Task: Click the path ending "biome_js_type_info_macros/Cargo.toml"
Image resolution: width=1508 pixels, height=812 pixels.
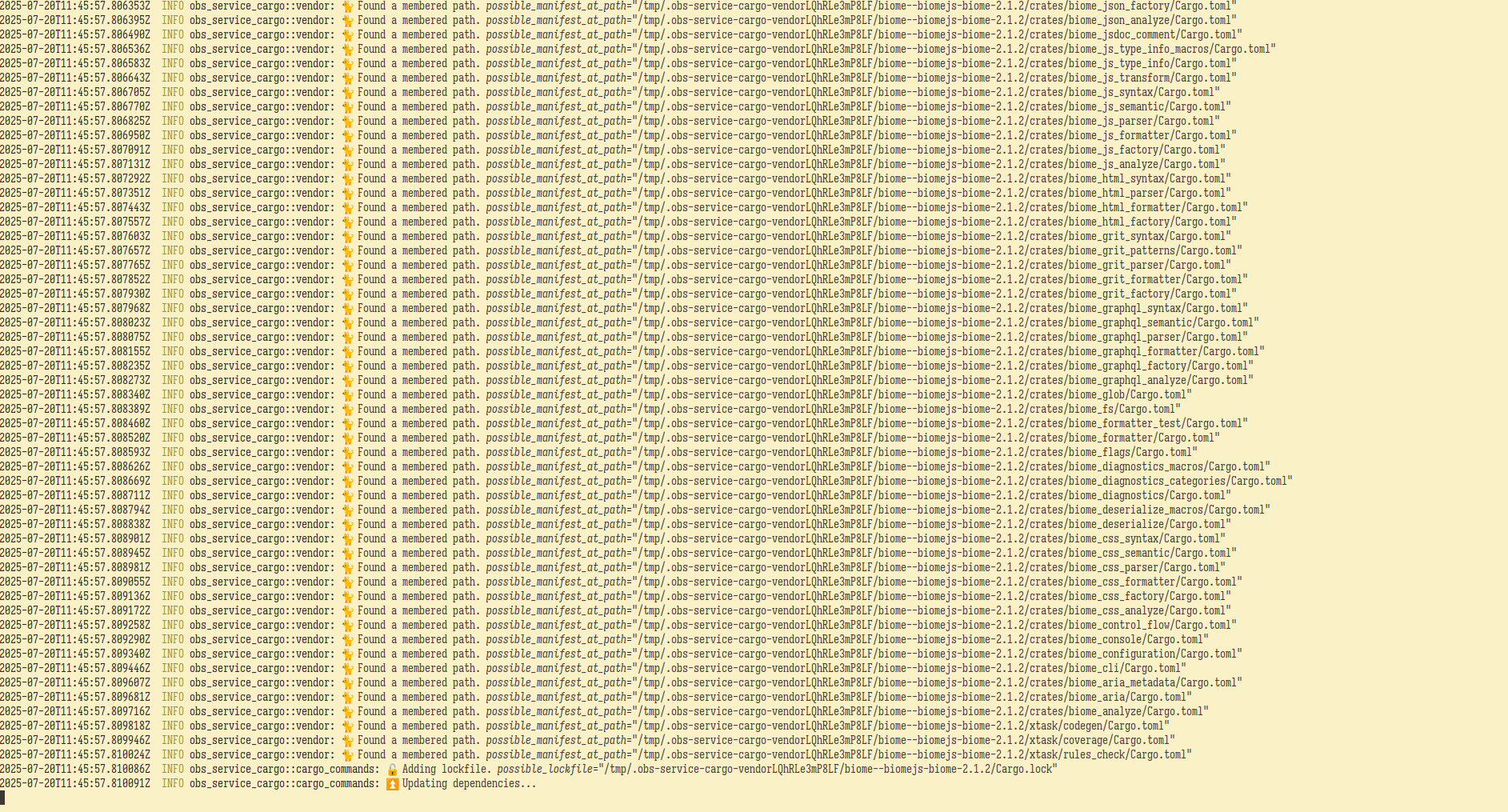Action: [x=954, y=49]
